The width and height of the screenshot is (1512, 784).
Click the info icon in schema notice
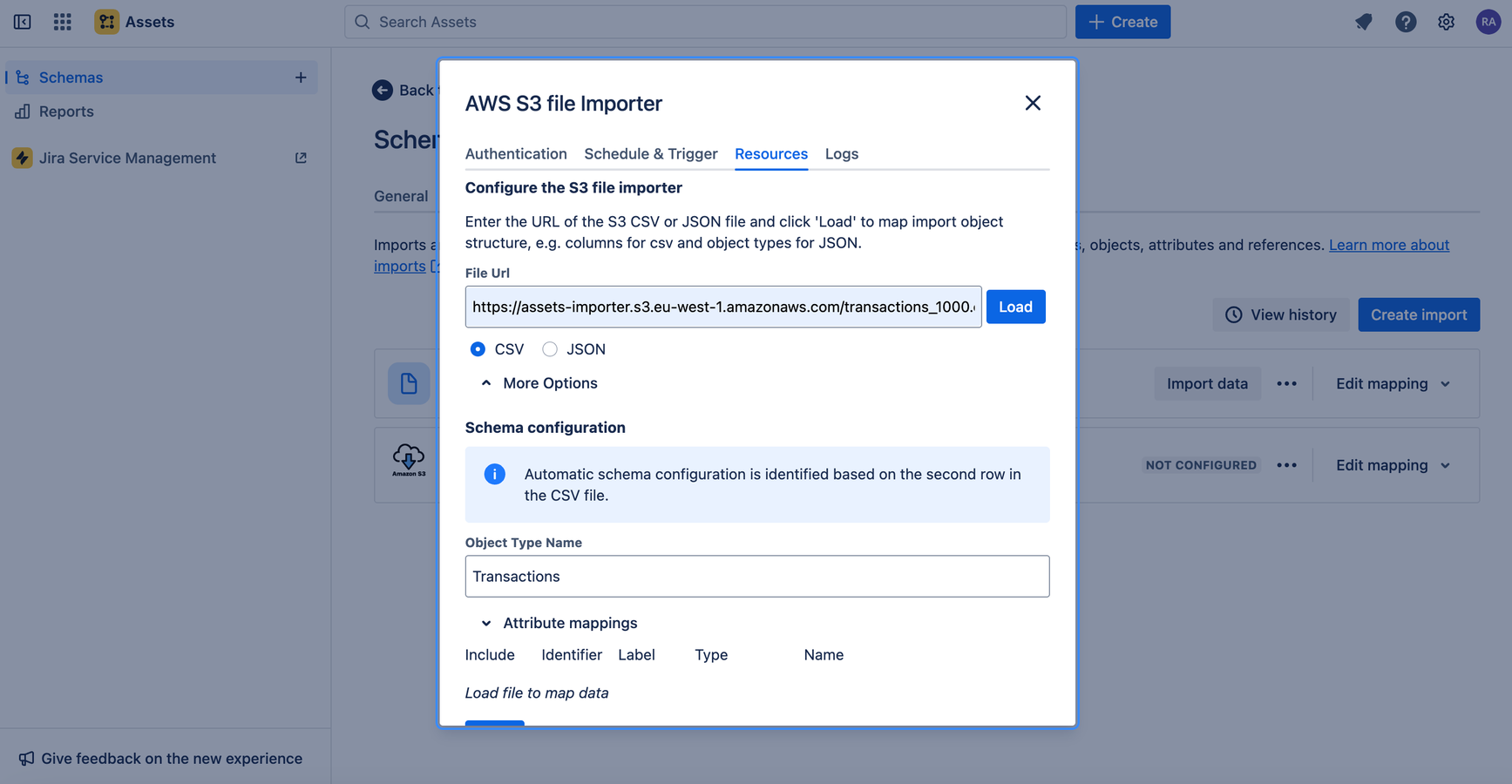[x=494, y=474]
